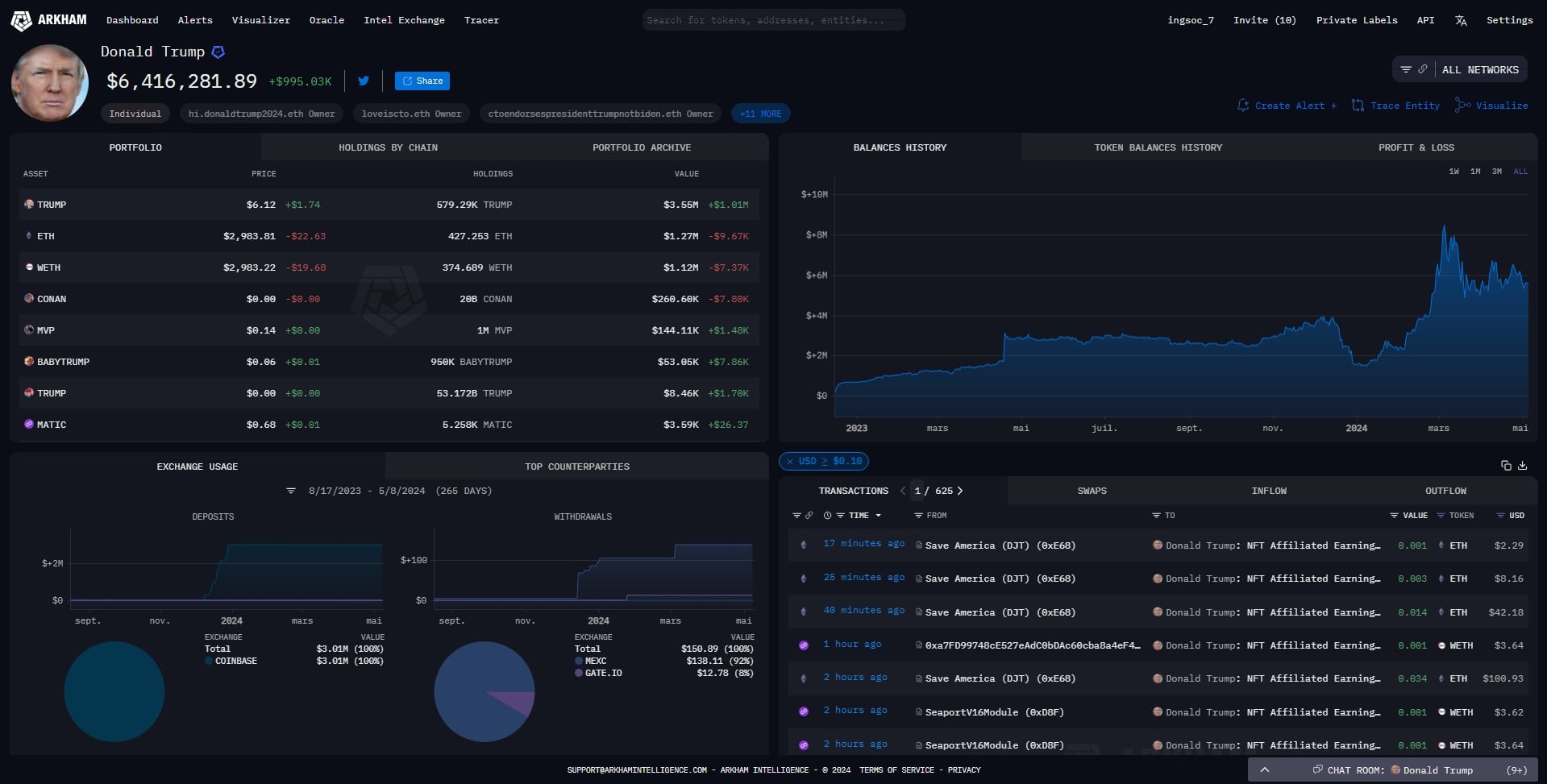The width and height of the screenshot is (1547, 784).
Task: Click the verified entity badge beside Donald Trump
Action: (218, 52)
